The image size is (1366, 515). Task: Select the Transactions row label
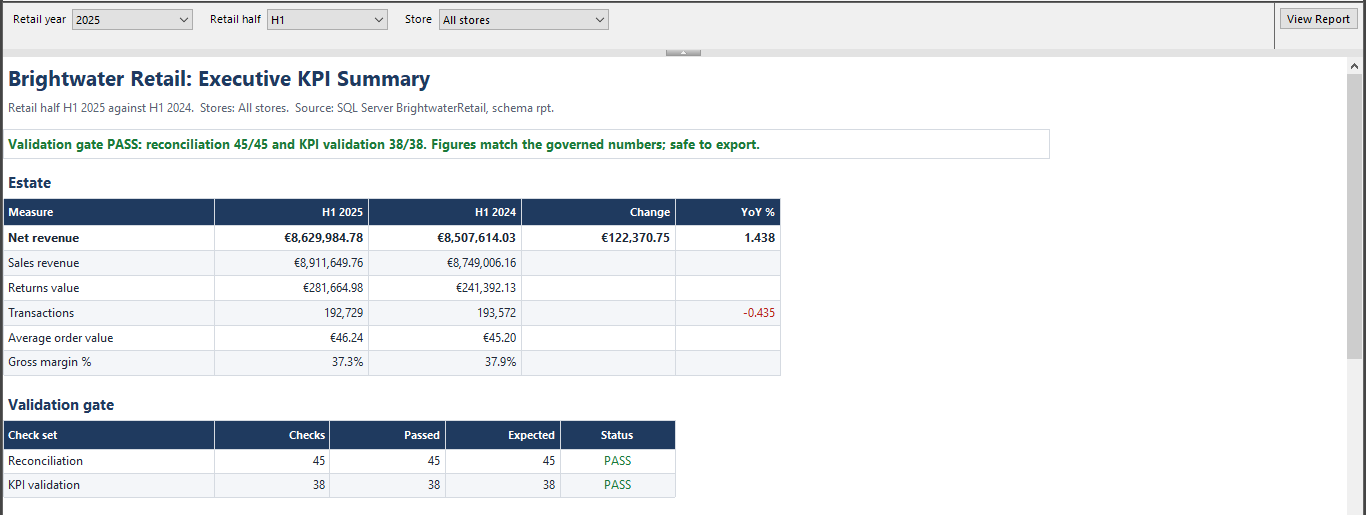click(41, 313)
